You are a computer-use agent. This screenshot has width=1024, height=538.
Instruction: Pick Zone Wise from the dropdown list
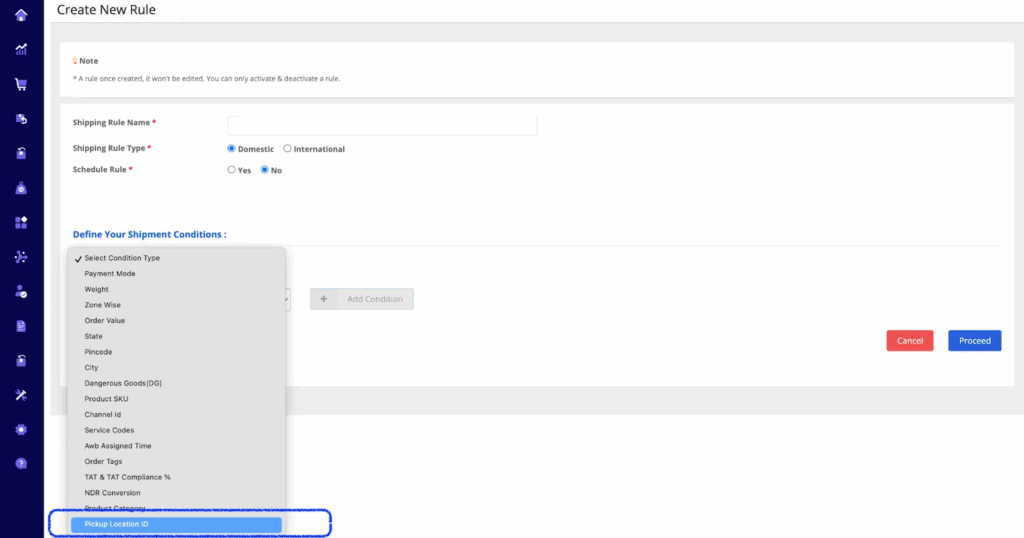point(103,305)
